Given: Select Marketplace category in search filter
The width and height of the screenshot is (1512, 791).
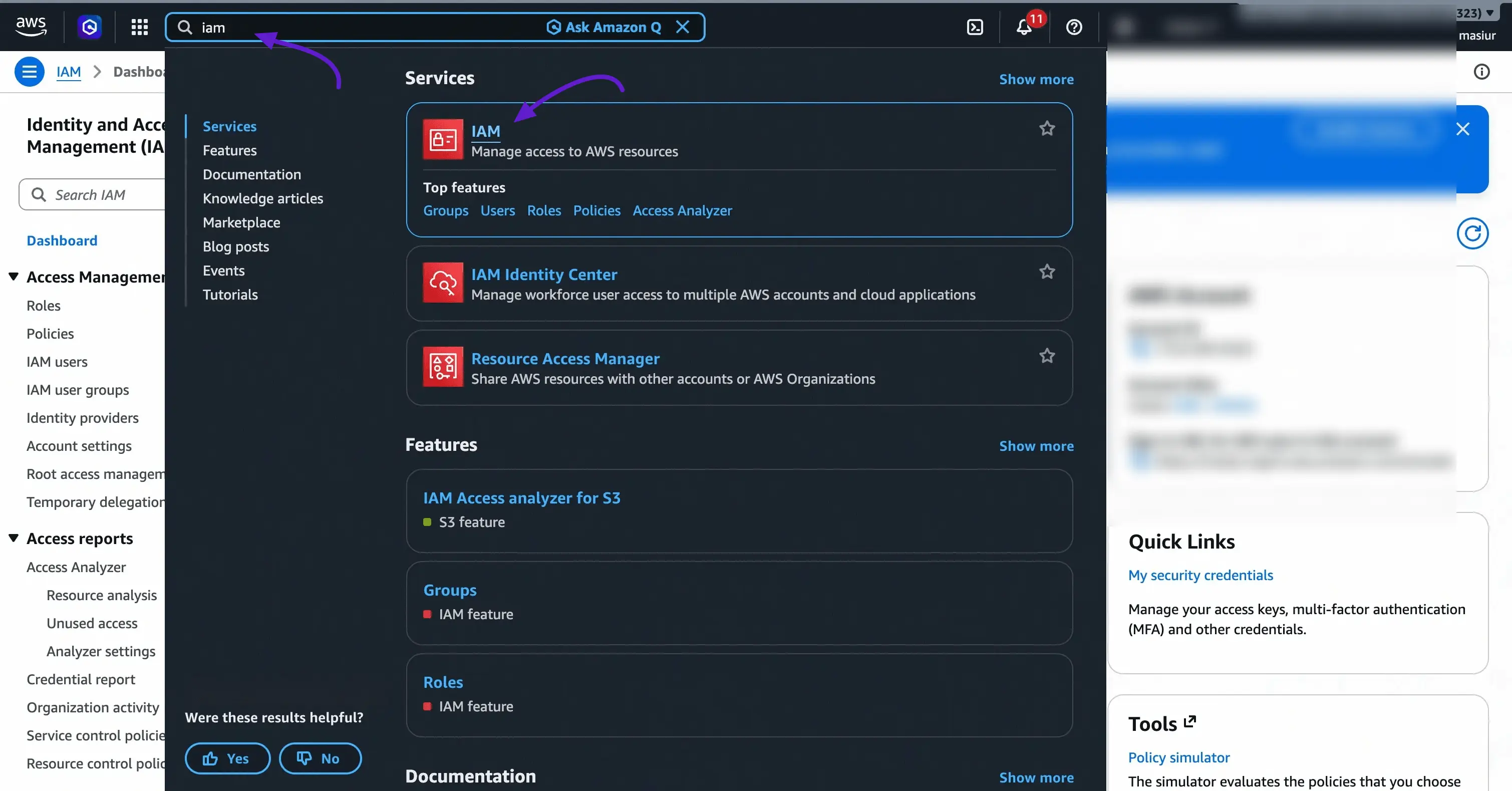Looking at the screenshot, I should tap(241, 222).
